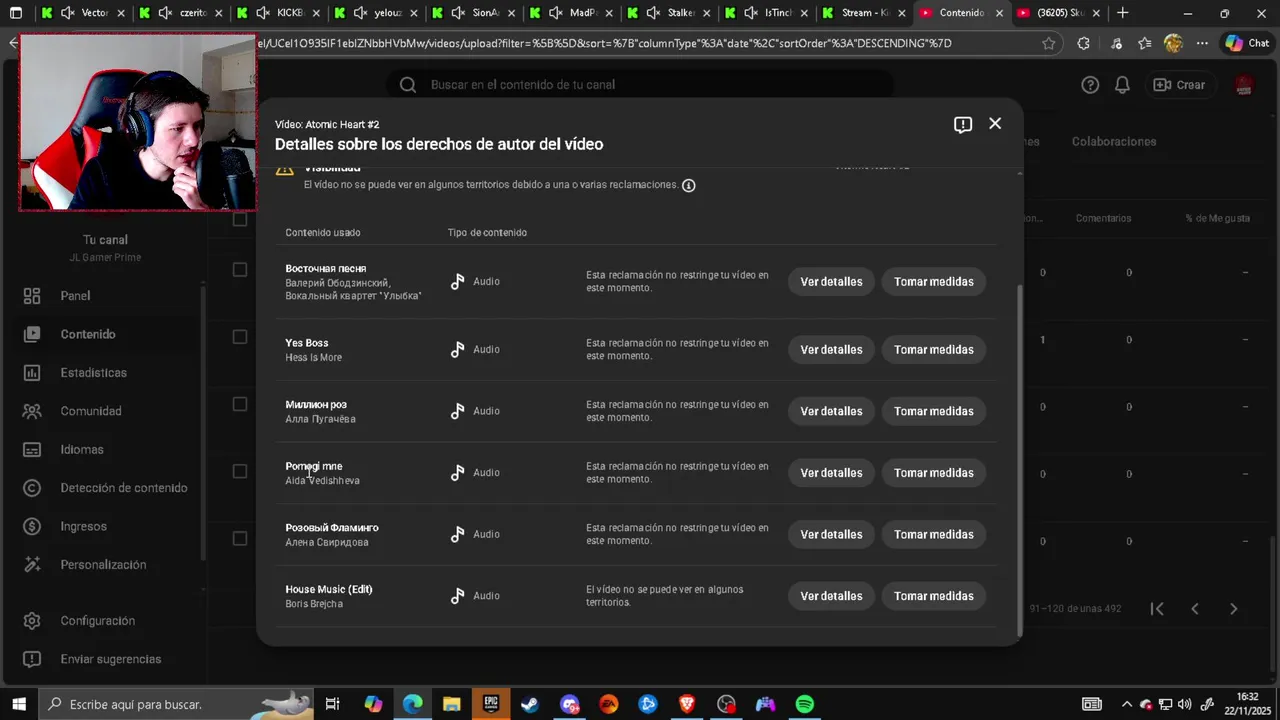Open the send feedback icon in dialog header

(963, 124)
